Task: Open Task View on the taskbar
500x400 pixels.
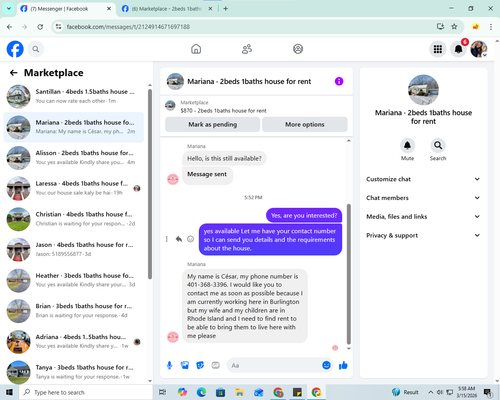Action: (x=162, y=392)
